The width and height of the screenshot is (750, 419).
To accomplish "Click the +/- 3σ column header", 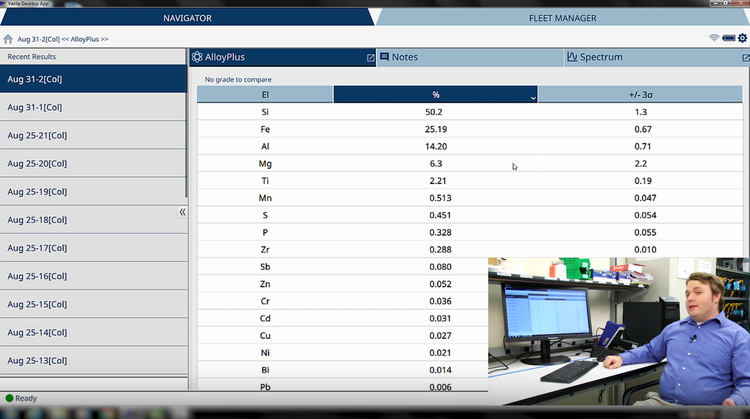I will 641,95.
